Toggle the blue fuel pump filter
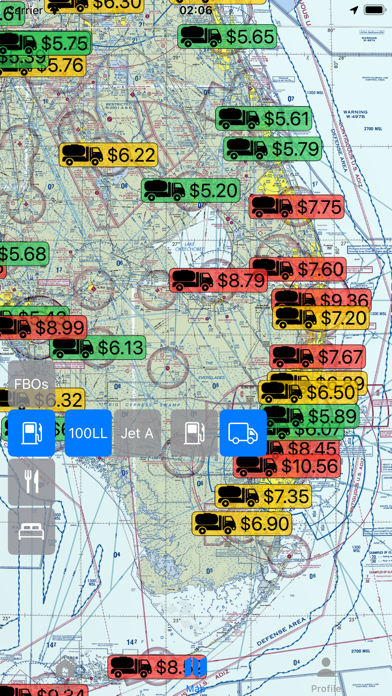The height and width of the screenshot is (696, 392). coord(32,433)
